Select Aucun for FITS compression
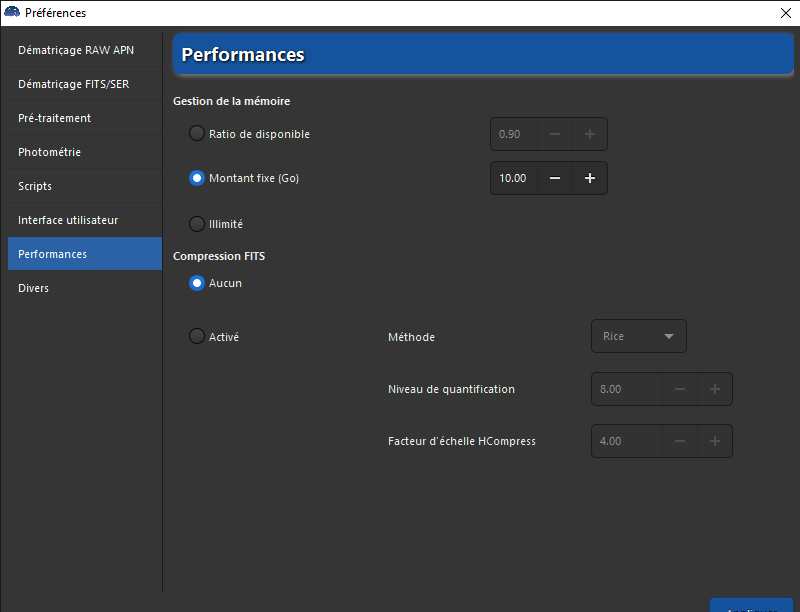Image resolution: width=800 pixels, height=612 pixels. 197,283
